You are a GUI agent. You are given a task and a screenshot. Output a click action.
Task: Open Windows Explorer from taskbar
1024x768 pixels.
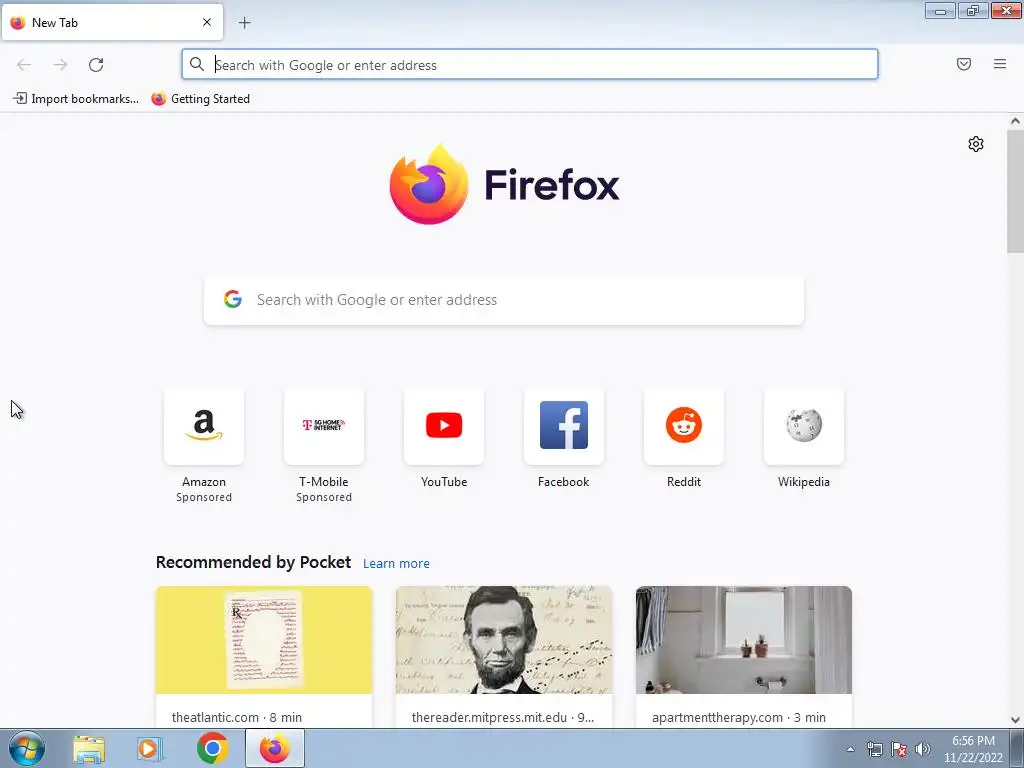[x=89, y=749]
